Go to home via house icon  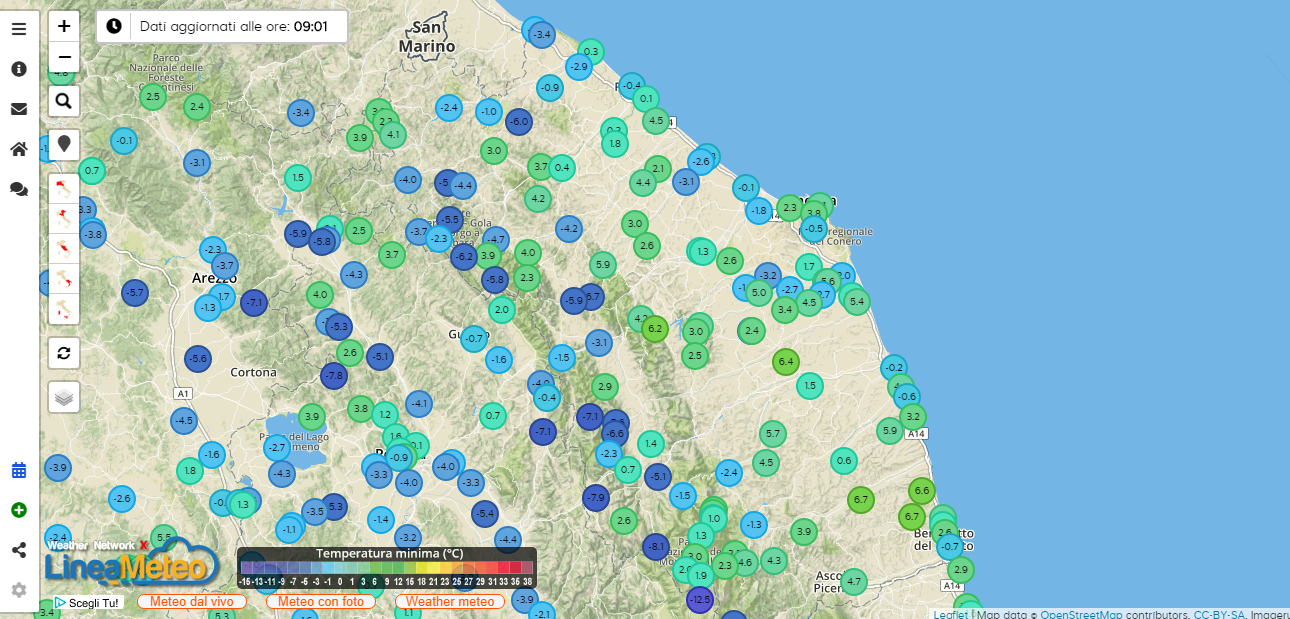coord(18,149)
